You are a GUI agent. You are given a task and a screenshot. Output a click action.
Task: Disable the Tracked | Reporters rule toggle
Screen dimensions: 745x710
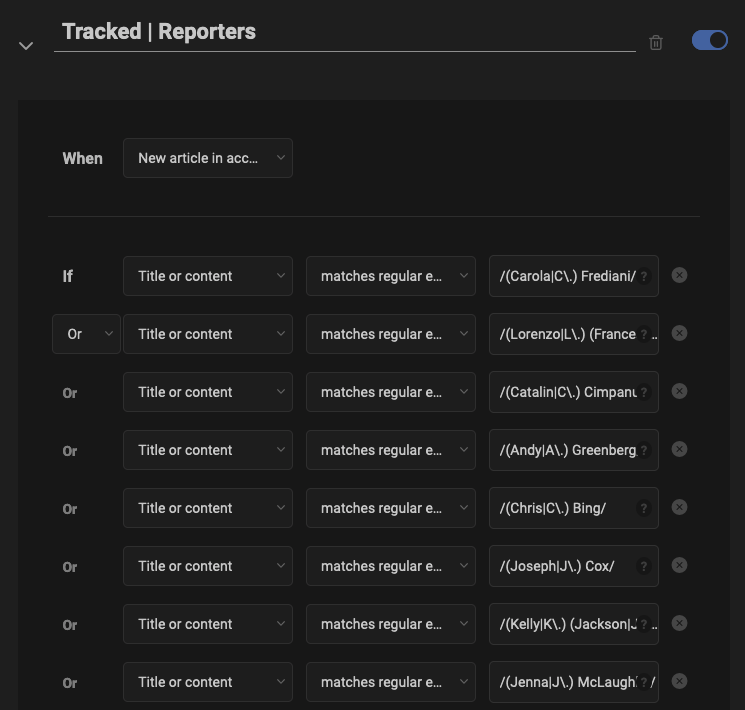pos(709,40)
